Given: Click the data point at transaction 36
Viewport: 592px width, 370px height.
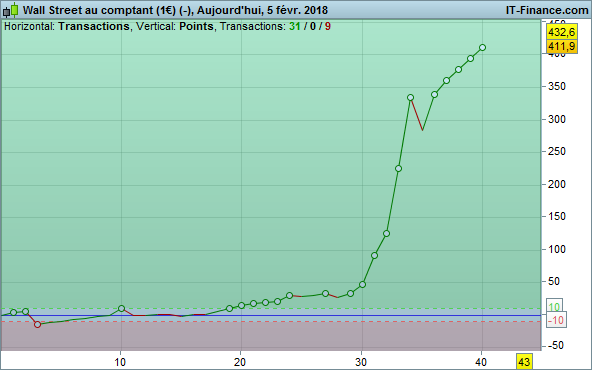Looking at the screenshot, I should pos(434,94).
